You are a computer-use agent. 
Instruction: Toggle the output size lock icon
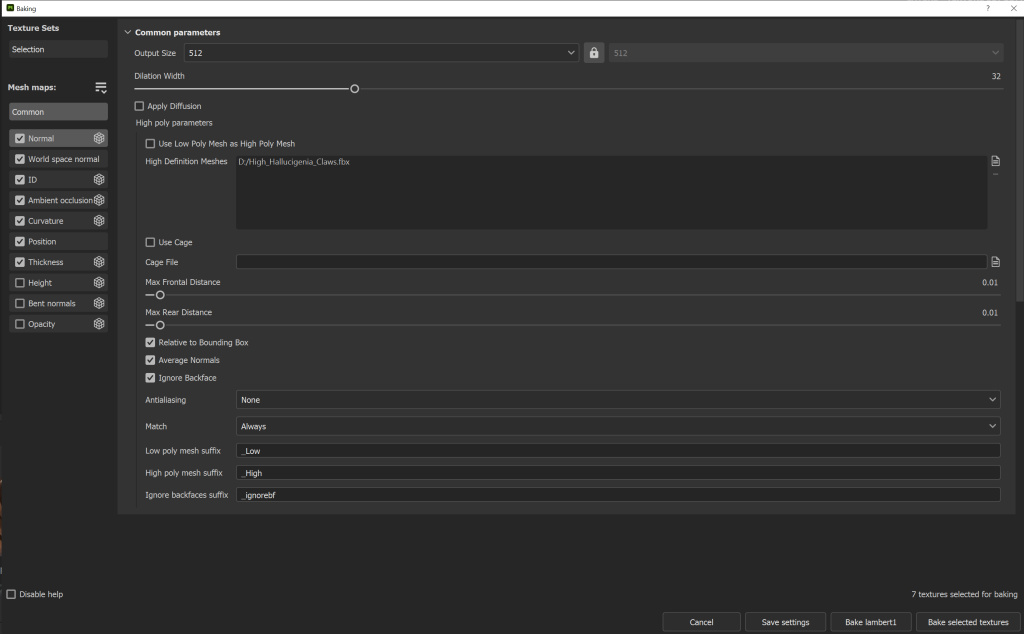click(594, 53)
